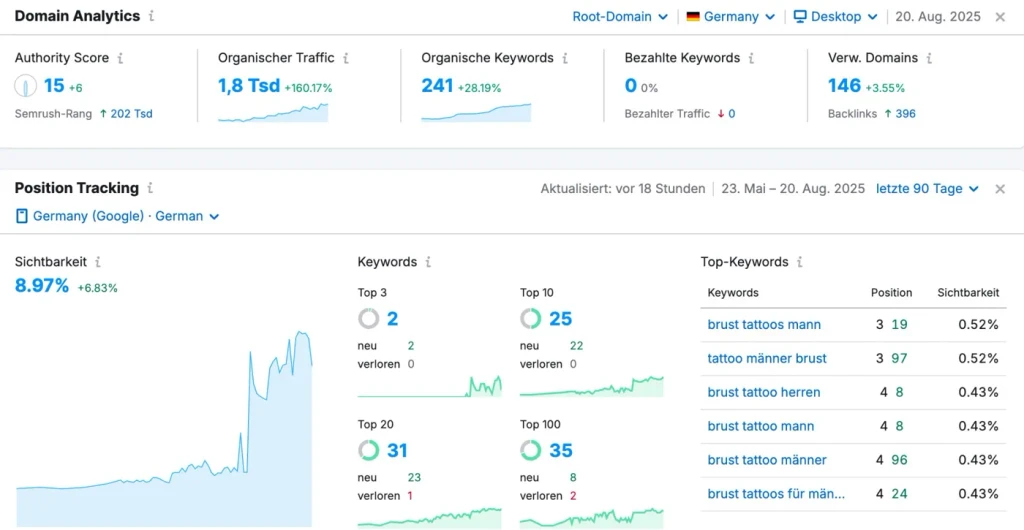1024x530 pixels.
Task: Open the Root-Domain dropdown
Action: click(x=620, y=17)
